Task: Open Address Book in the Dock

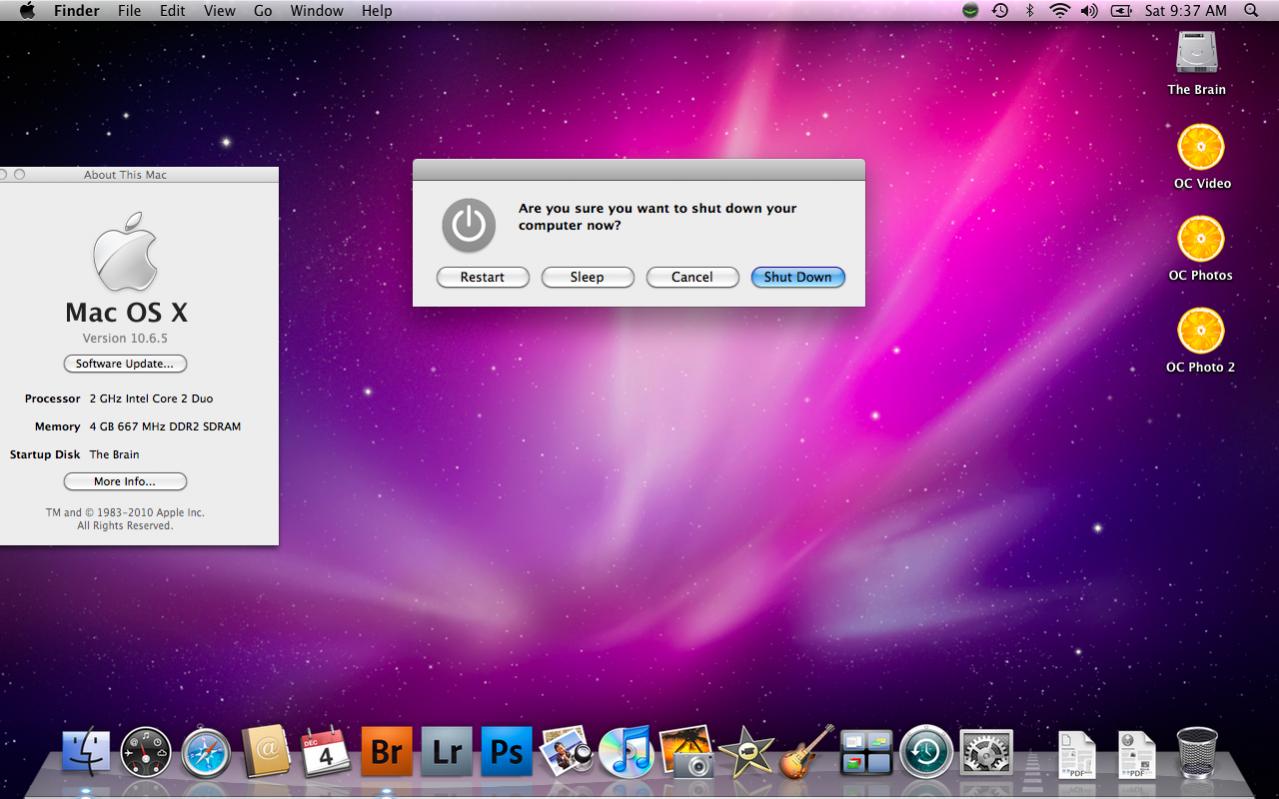Action: point(266,751)
